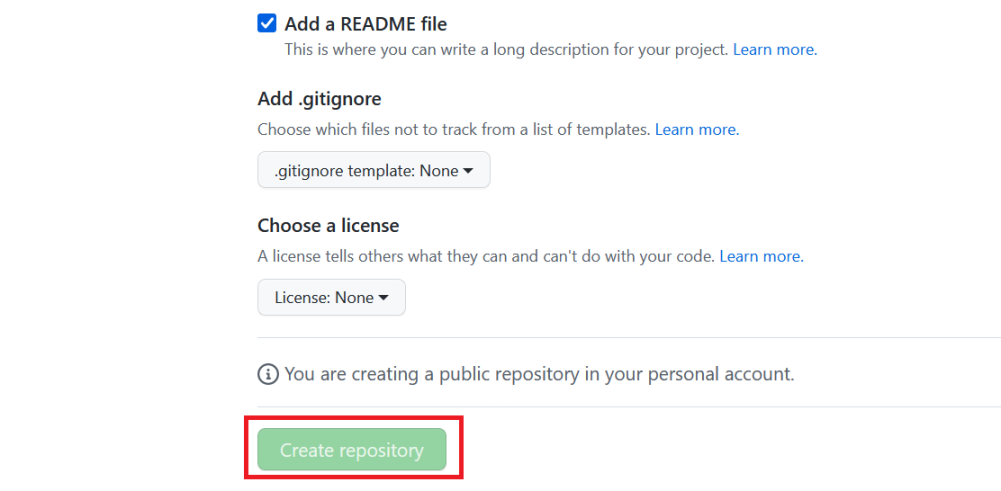1001x491 pixels.
Task: Click the README long description helper text
Action: (506, 49)
